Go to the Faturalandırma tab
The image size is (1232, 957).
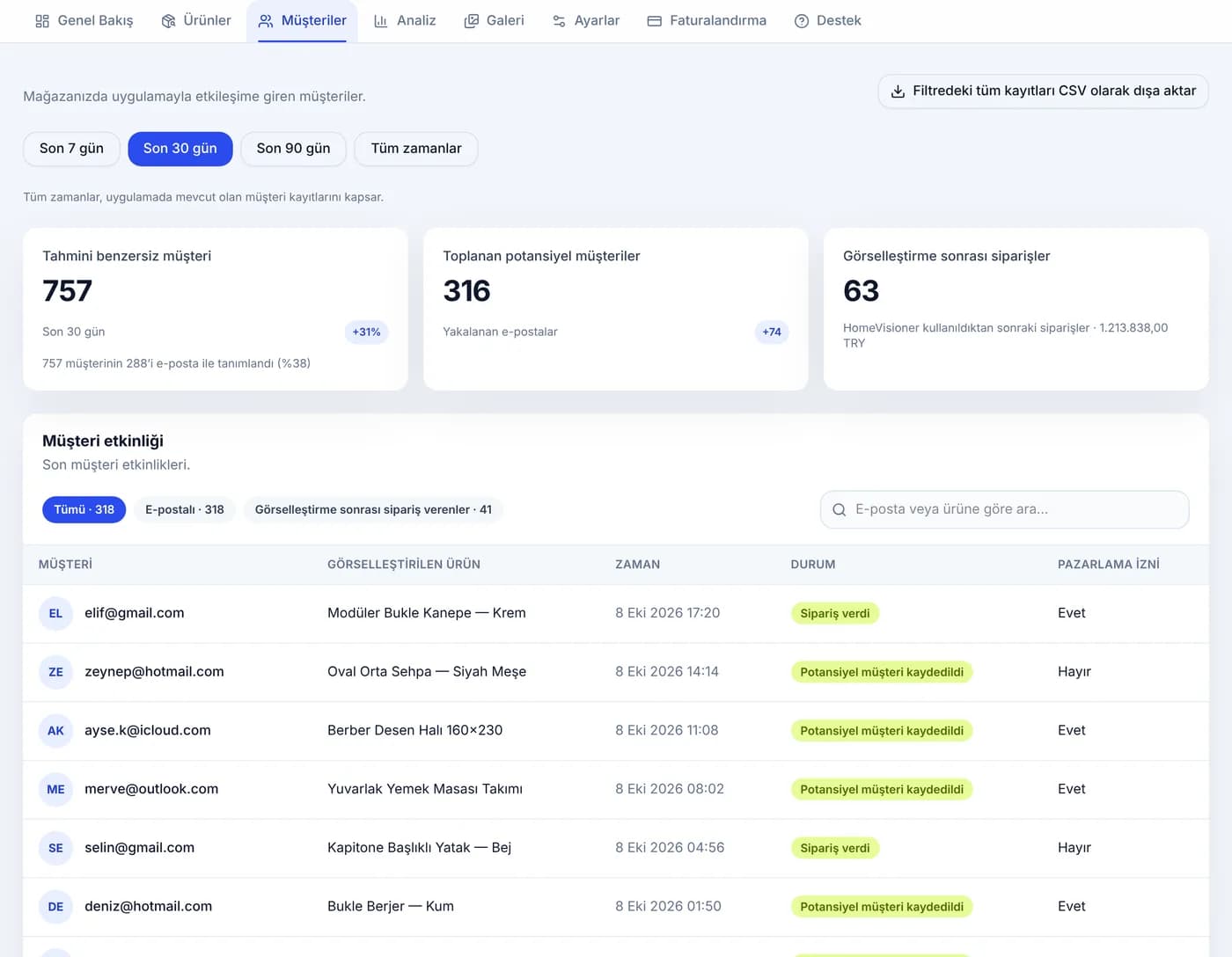coord(707,20)
